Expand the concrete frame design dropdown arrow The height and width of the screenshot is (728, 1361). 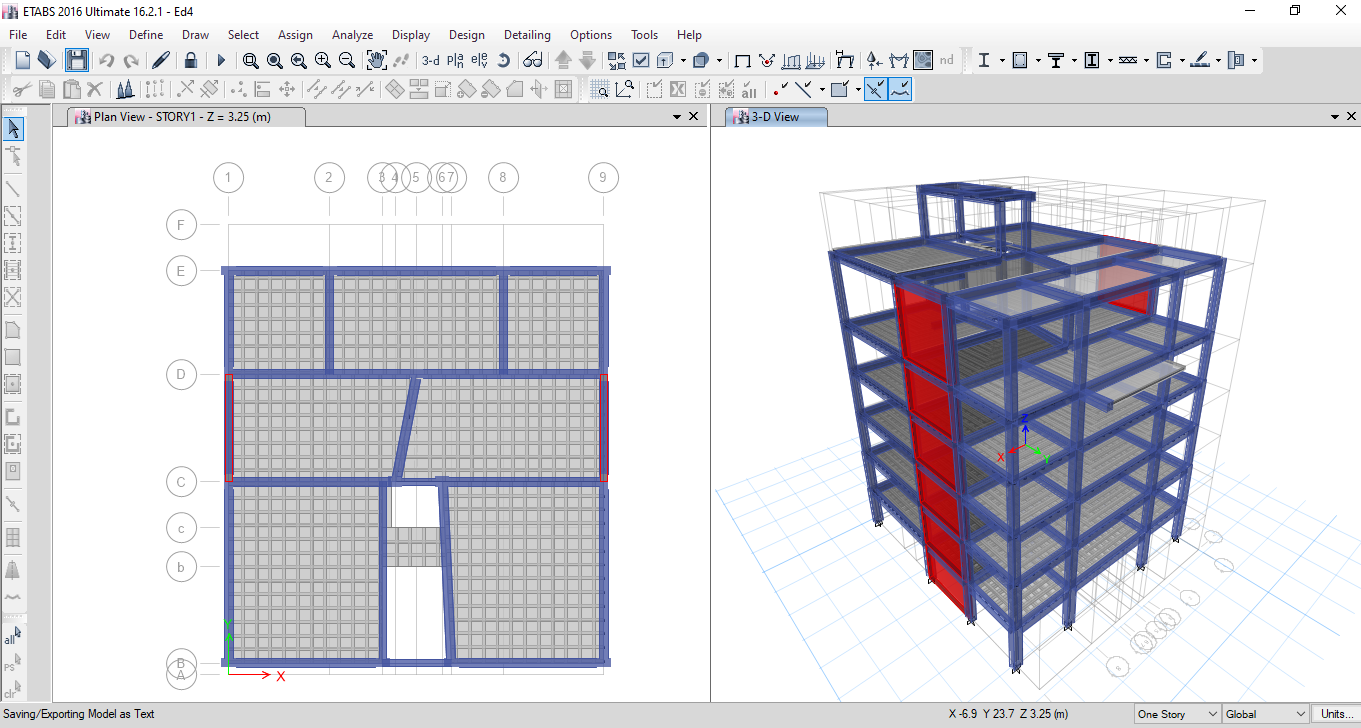point(1038,60)
